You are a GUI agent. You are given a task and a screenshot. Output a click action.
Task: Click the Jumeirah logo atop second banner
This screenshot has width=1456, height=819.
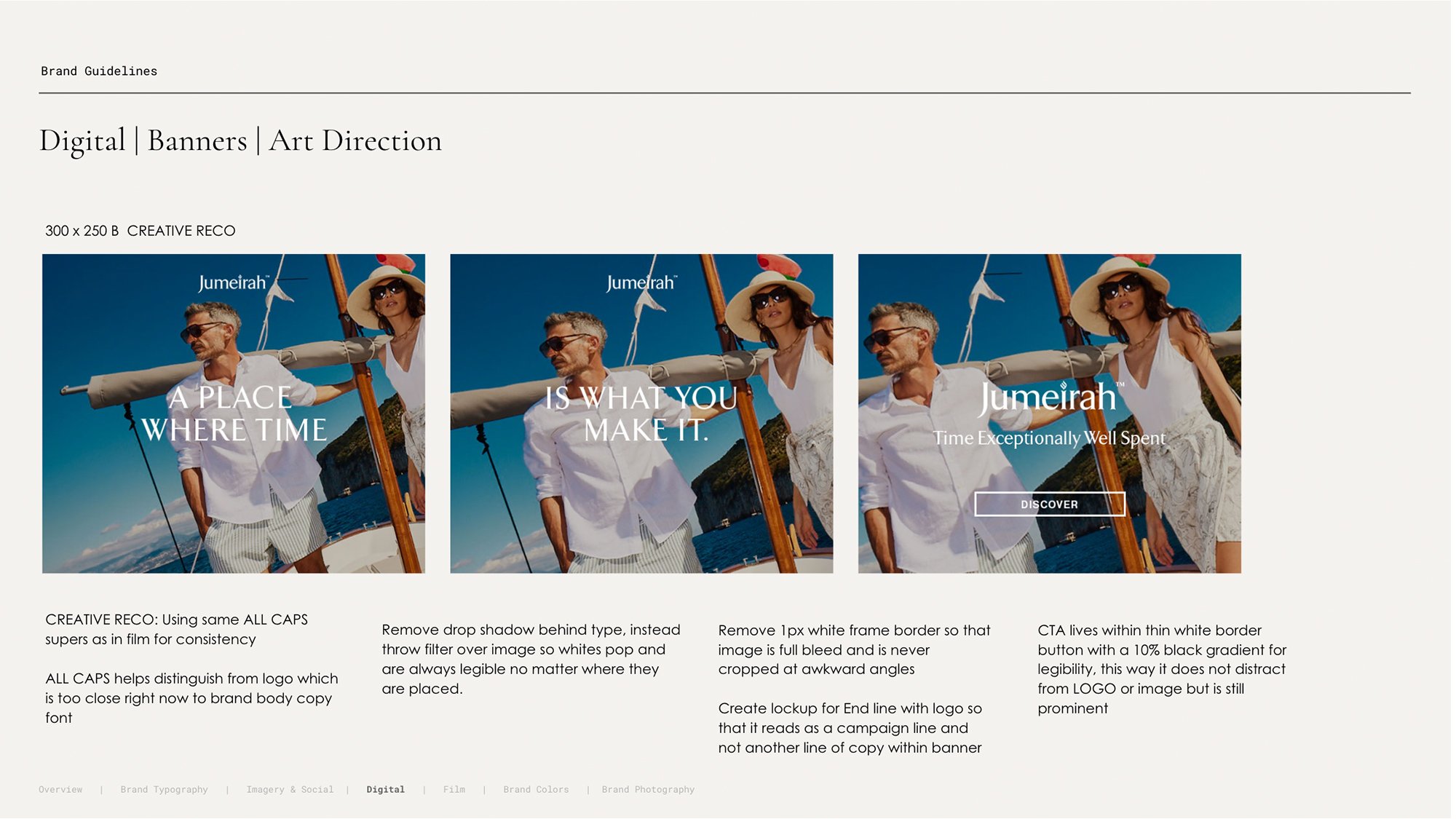(x=641, y=282)
